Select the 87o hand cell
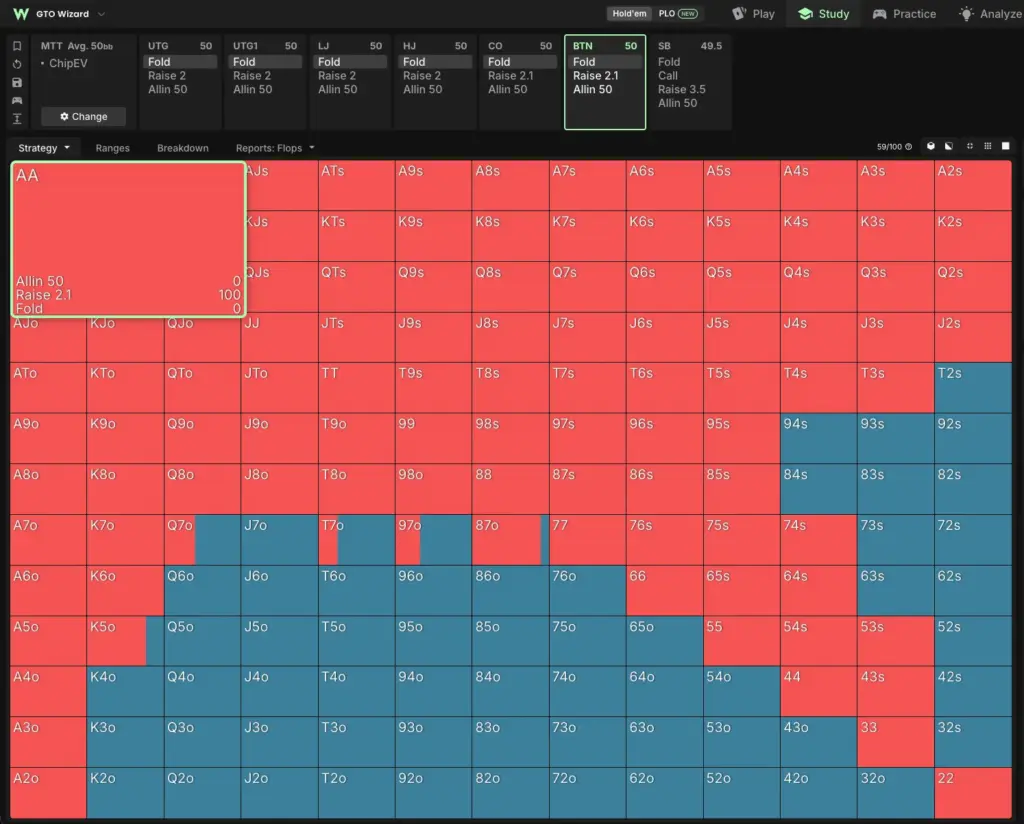 pos(510,540)
